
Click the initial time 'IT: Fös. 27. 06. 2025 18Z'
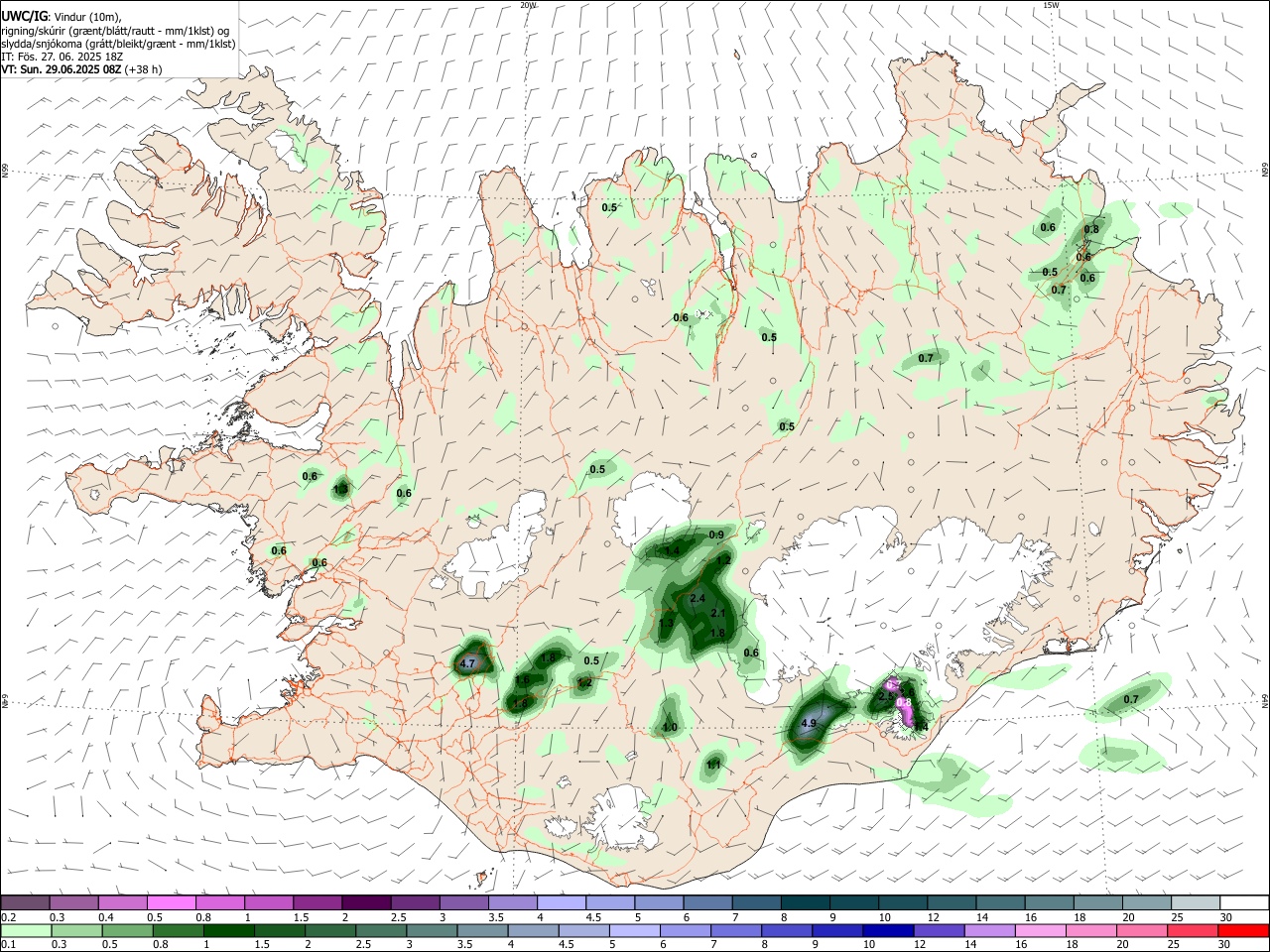(62, 57)
